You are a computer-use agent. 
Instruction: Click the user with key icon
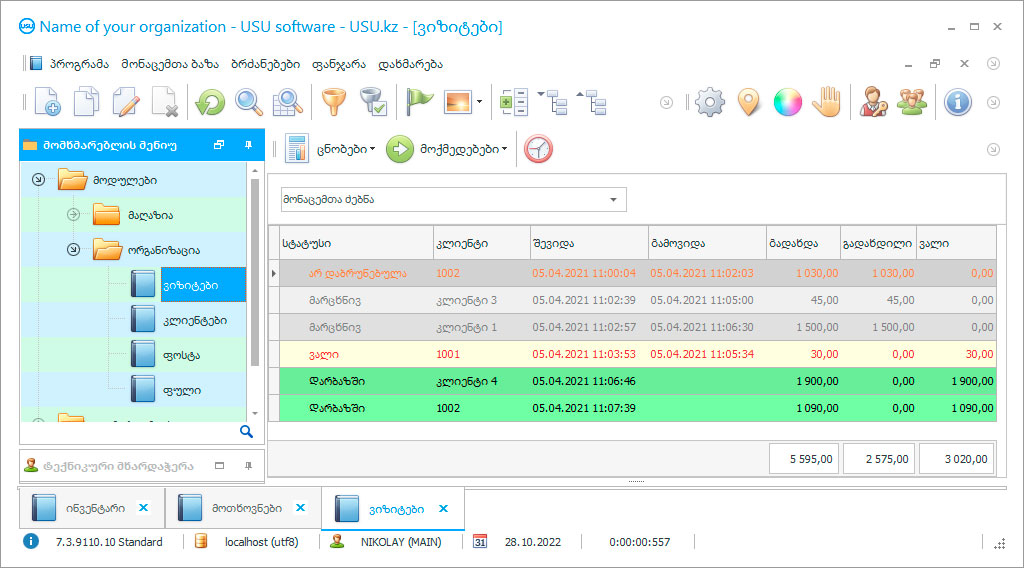(x=873, y=102)
